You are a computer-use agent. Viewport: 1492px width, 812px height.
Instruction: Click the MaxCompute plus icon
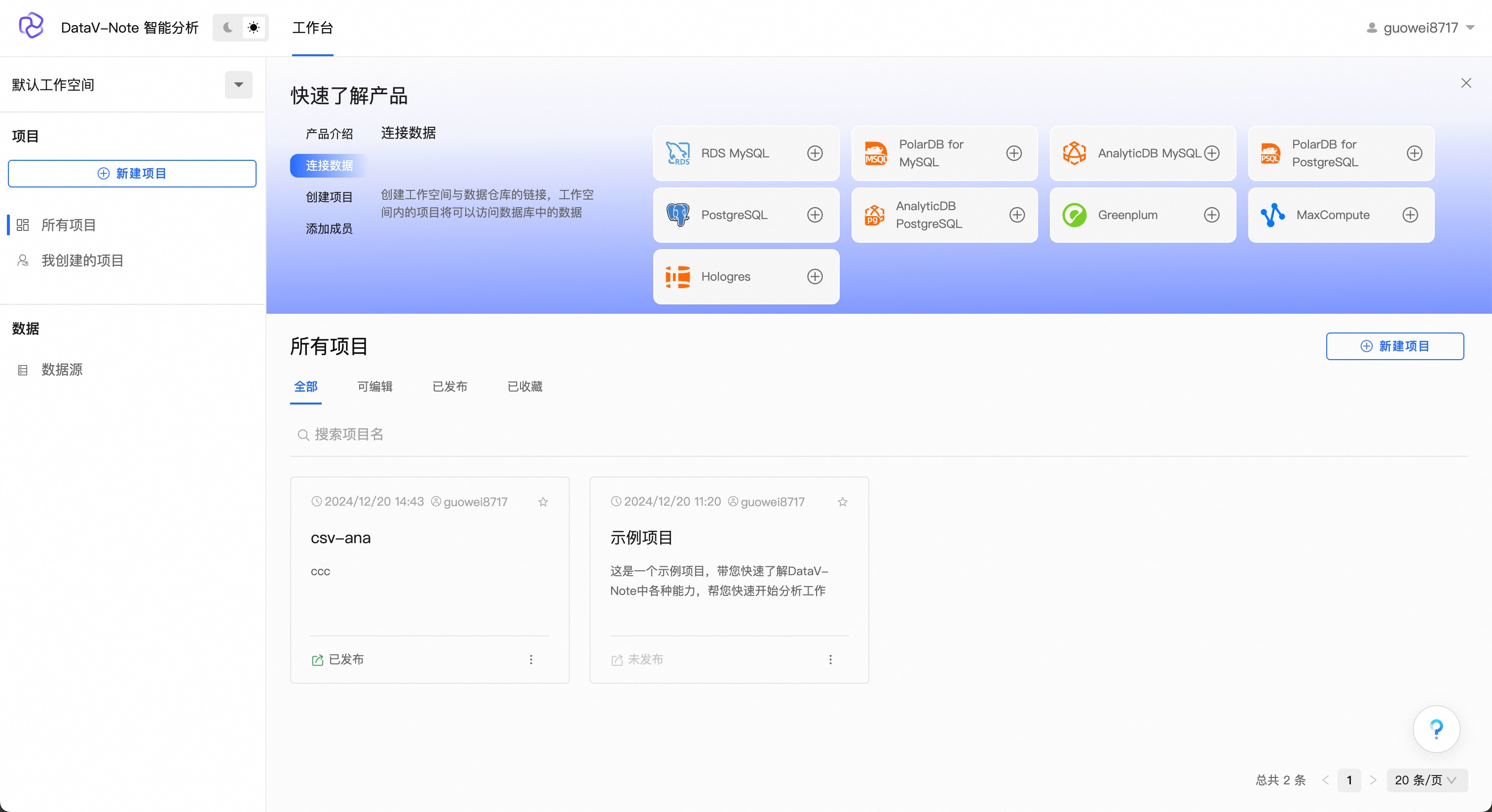click(x=1410, y=215)
